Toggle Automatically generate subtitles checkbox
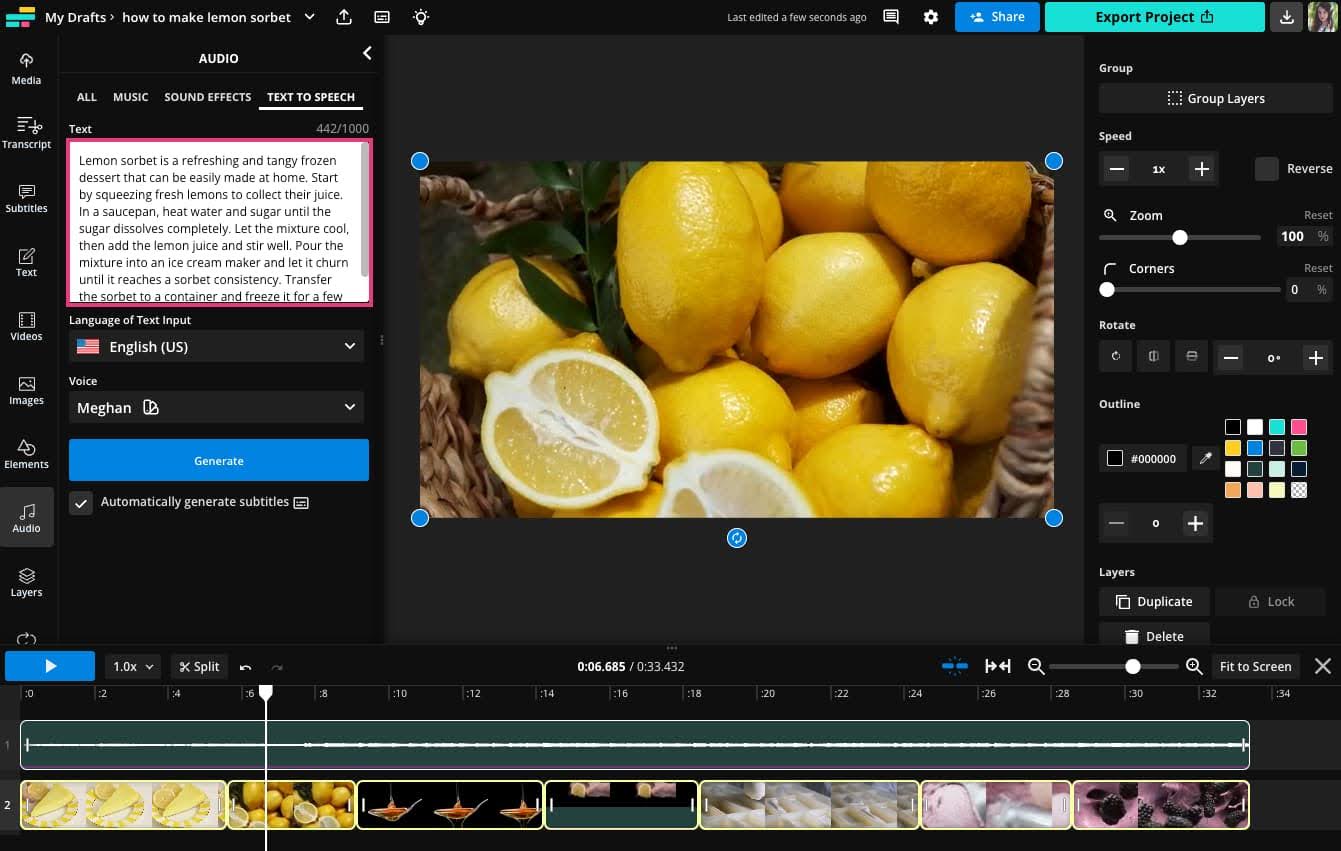 pos(81,502)
